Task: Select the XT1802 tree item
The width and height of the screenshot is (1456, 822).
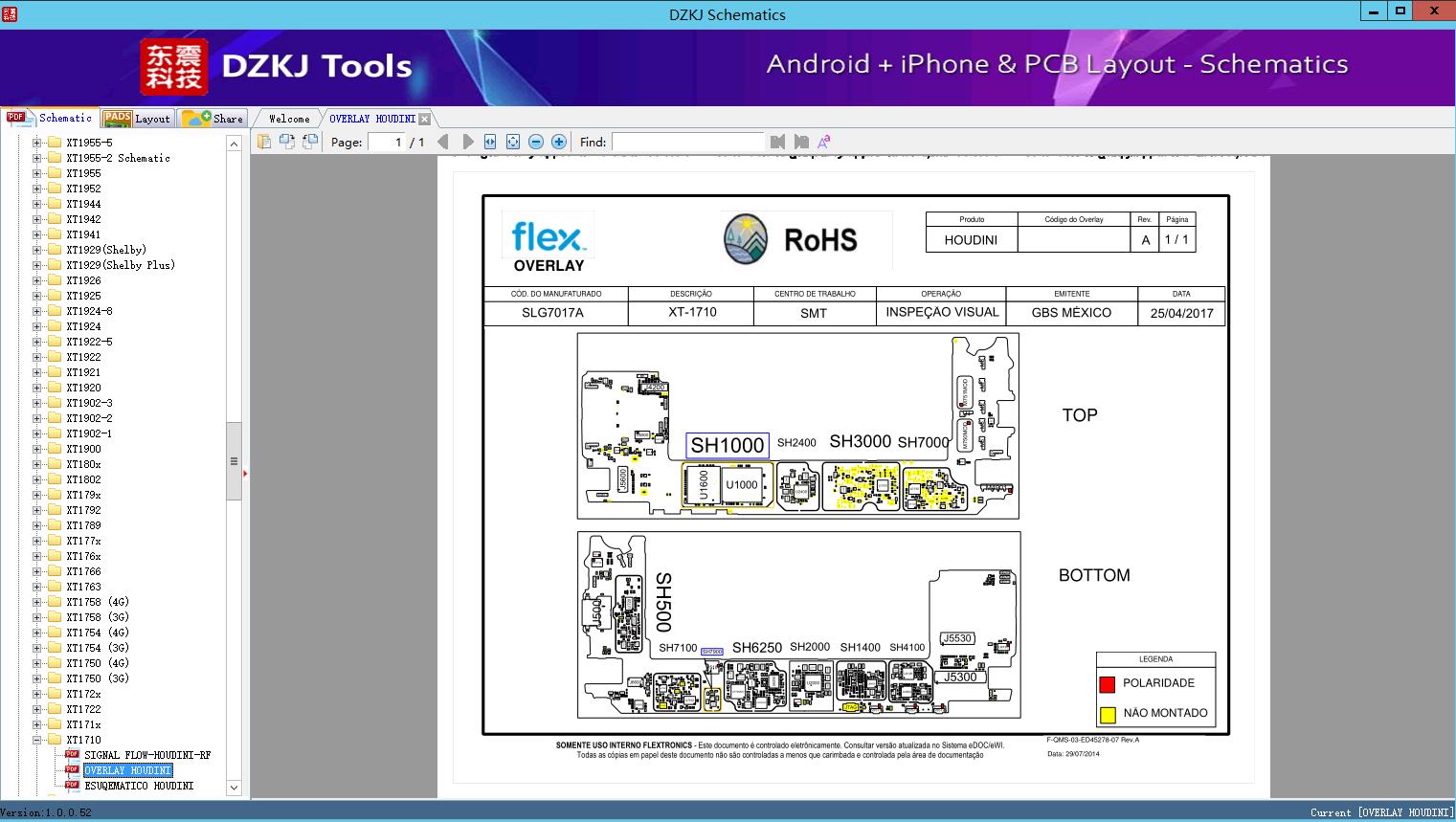Action: tap(83, 479)
